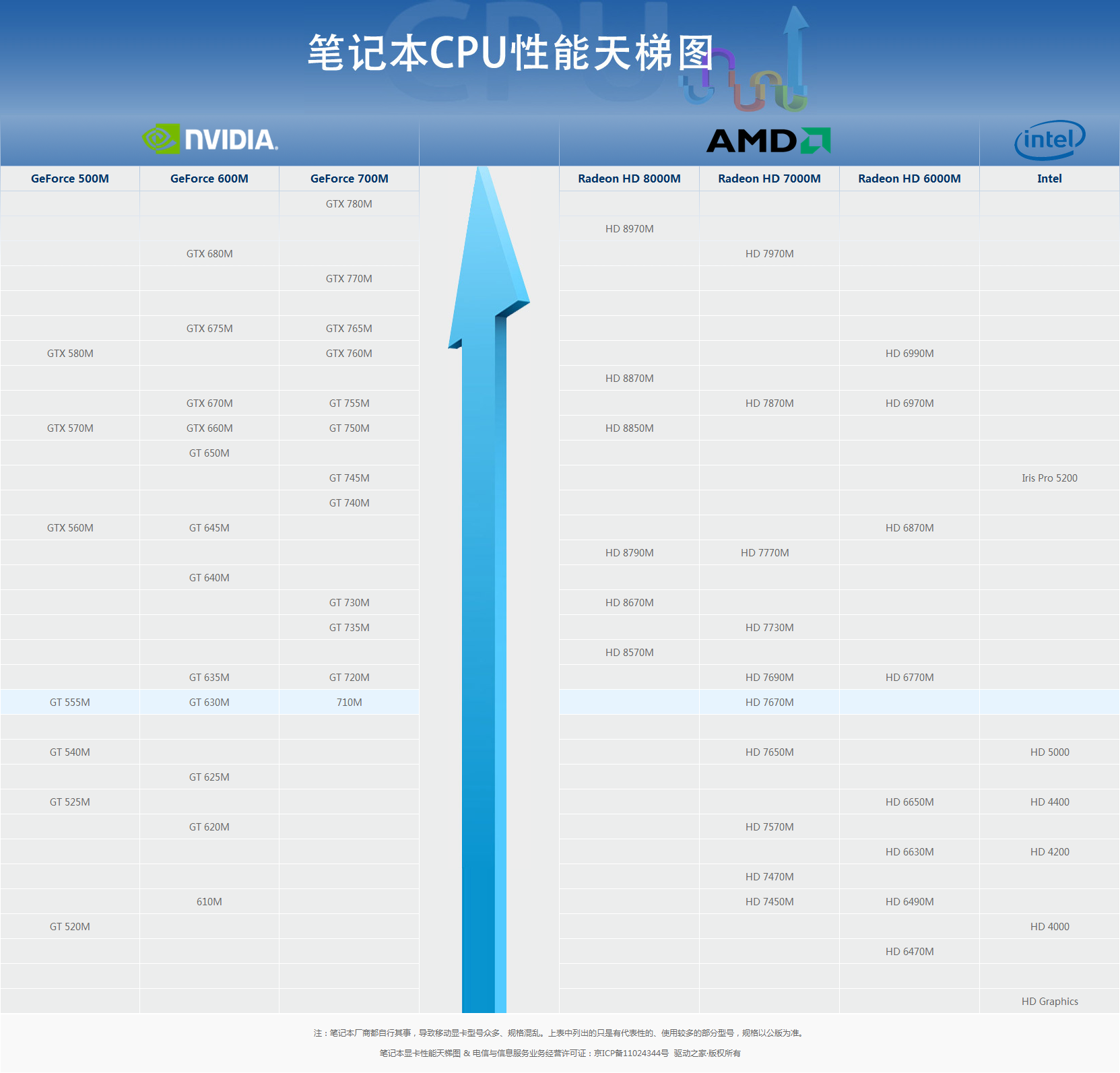
Task: Click the HD 8570M cell
Action: [630, 653]
